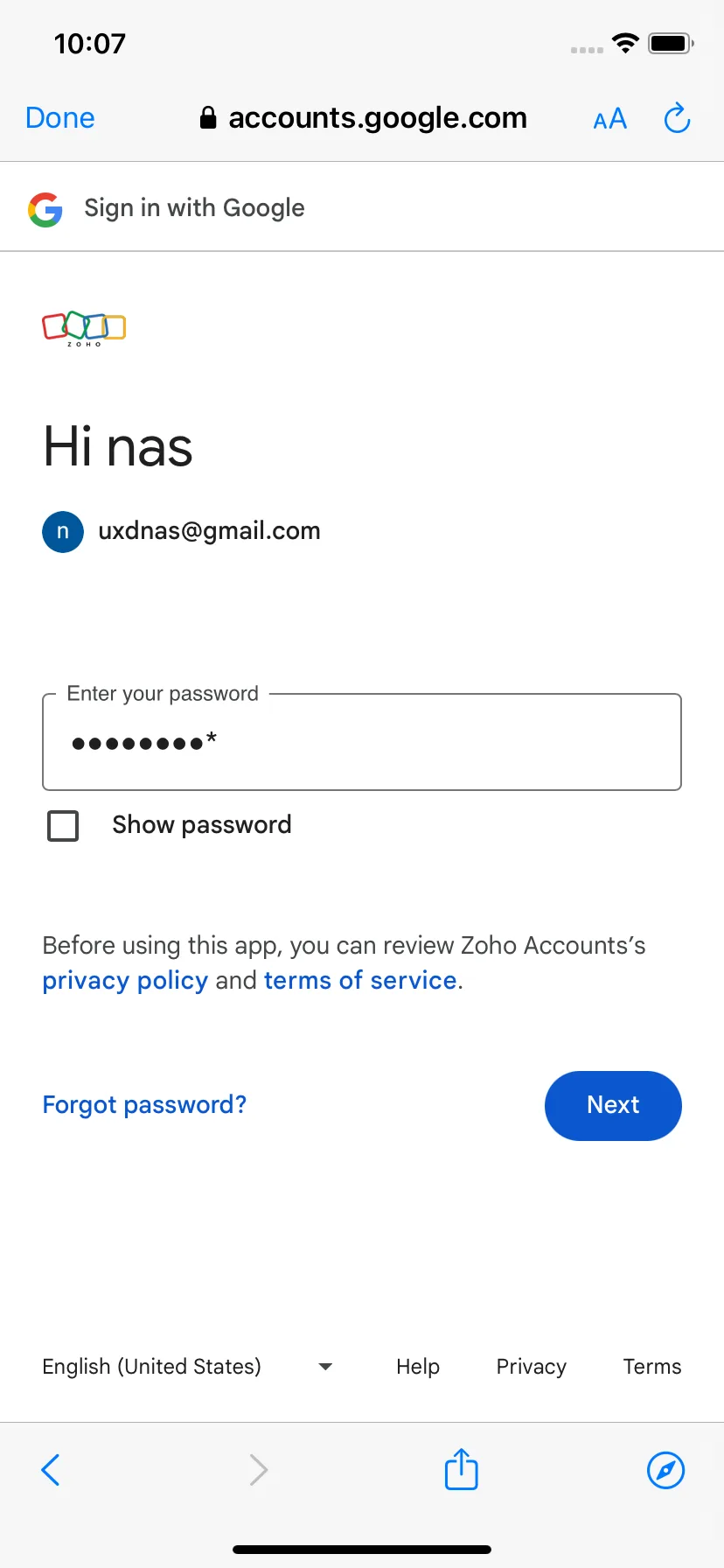Expand the English (United States) language dropdown
The image size is (724, 1568).
[188, 1367]
